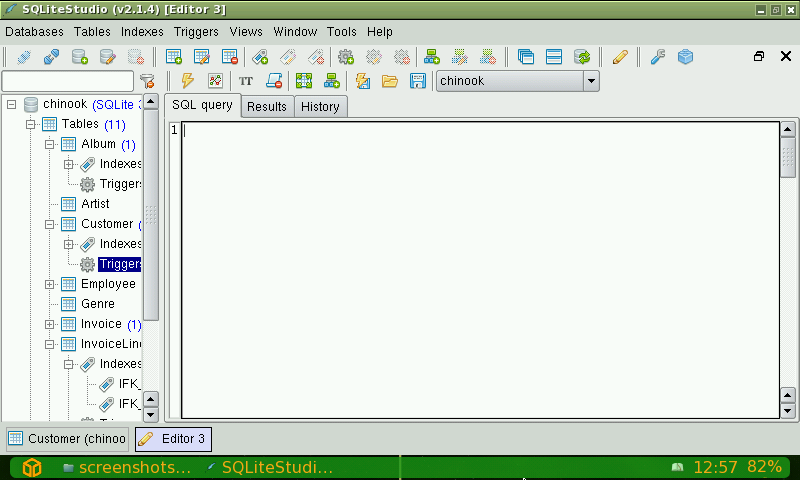
Task: Collapse the chinook database node
Action: pyautogui.click(x=11, y=105)
